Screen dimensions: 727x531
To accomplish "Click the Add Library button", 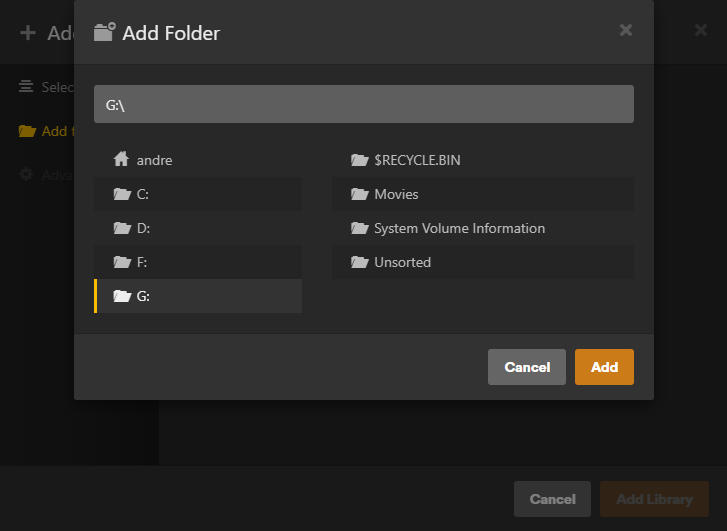I will pos(654,499).
